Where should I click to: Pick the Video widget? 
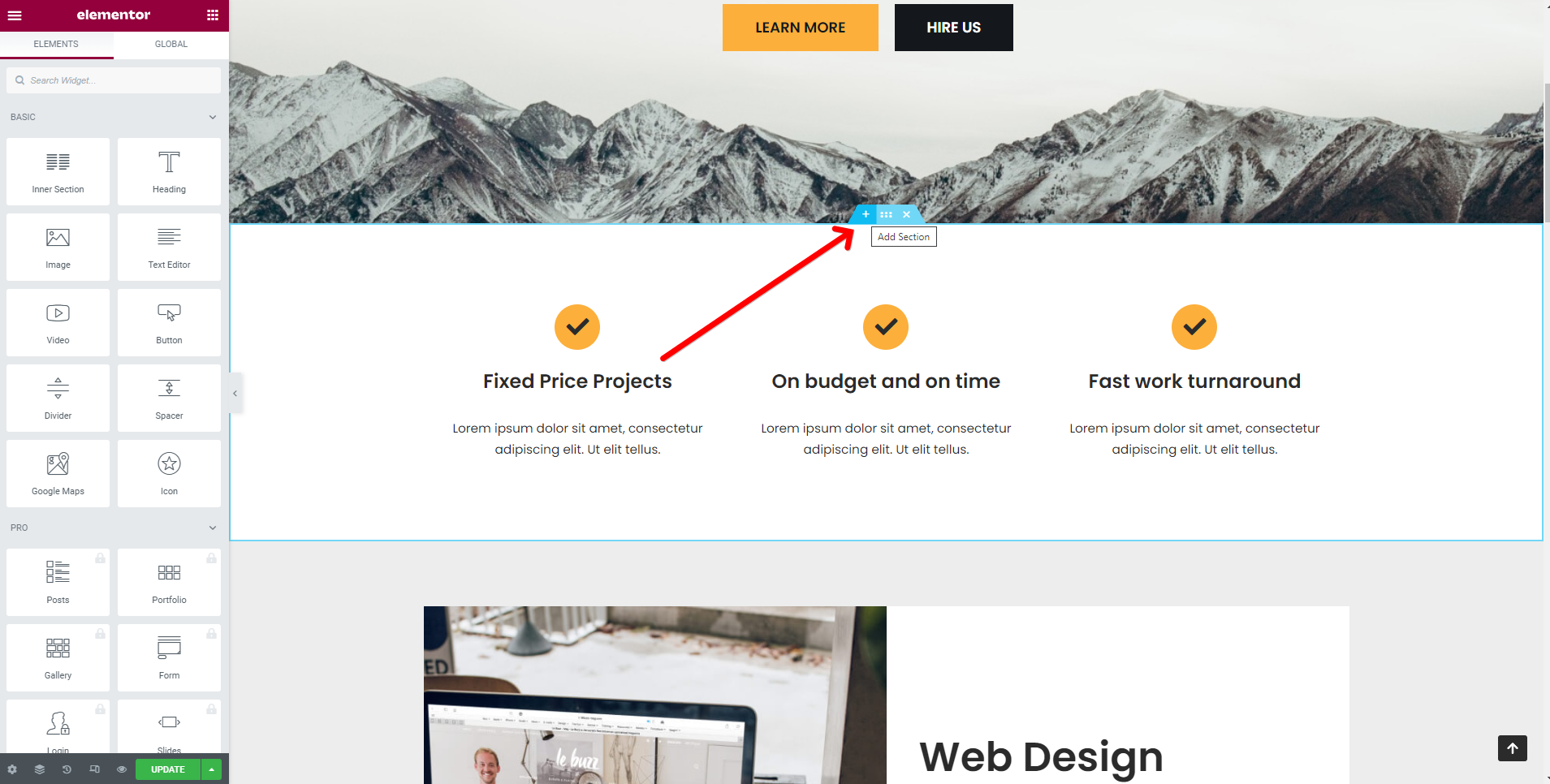58,322
